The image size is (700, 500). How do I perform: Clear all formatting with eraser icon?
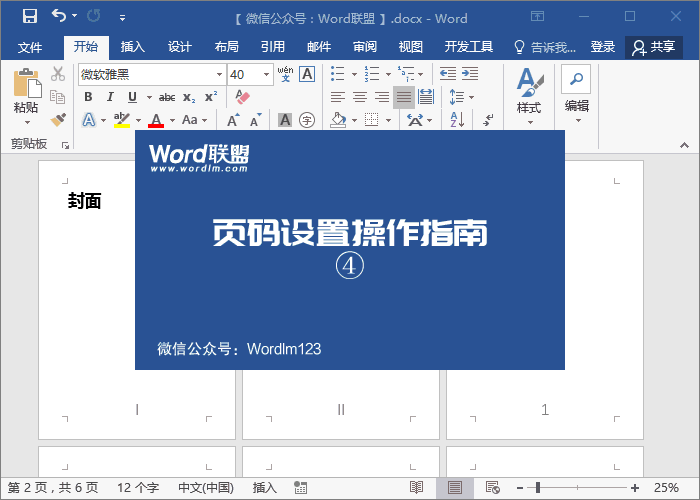click(242, 97)
